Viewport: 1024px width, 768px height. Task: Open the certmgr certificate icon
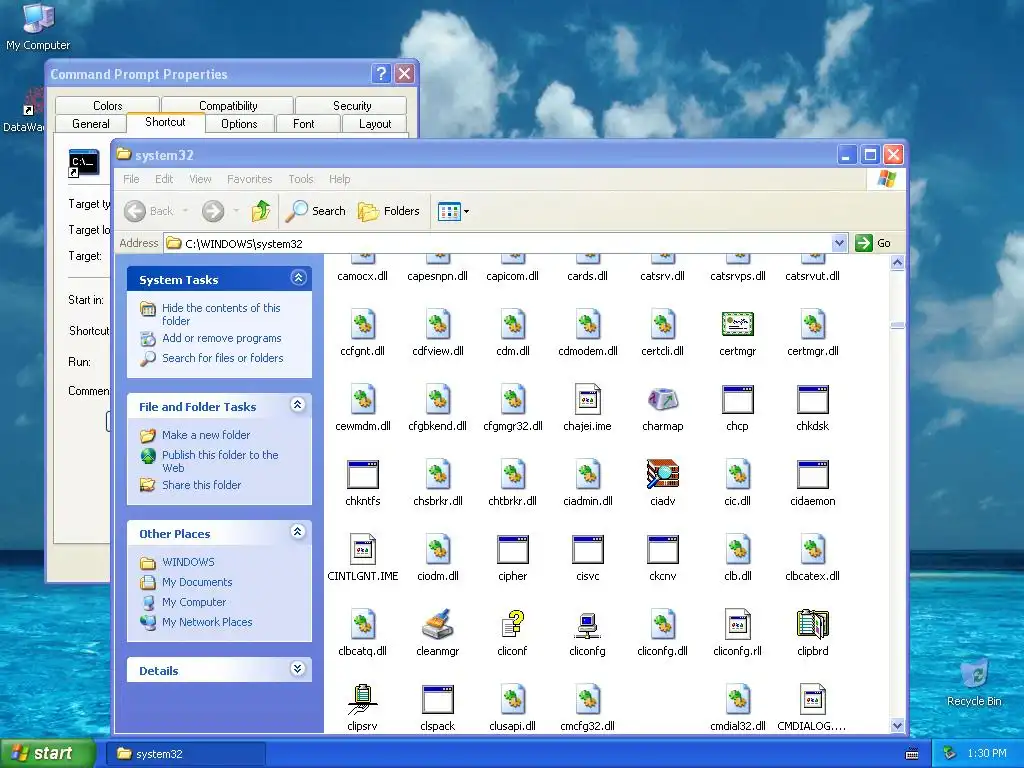coord(737,325)
